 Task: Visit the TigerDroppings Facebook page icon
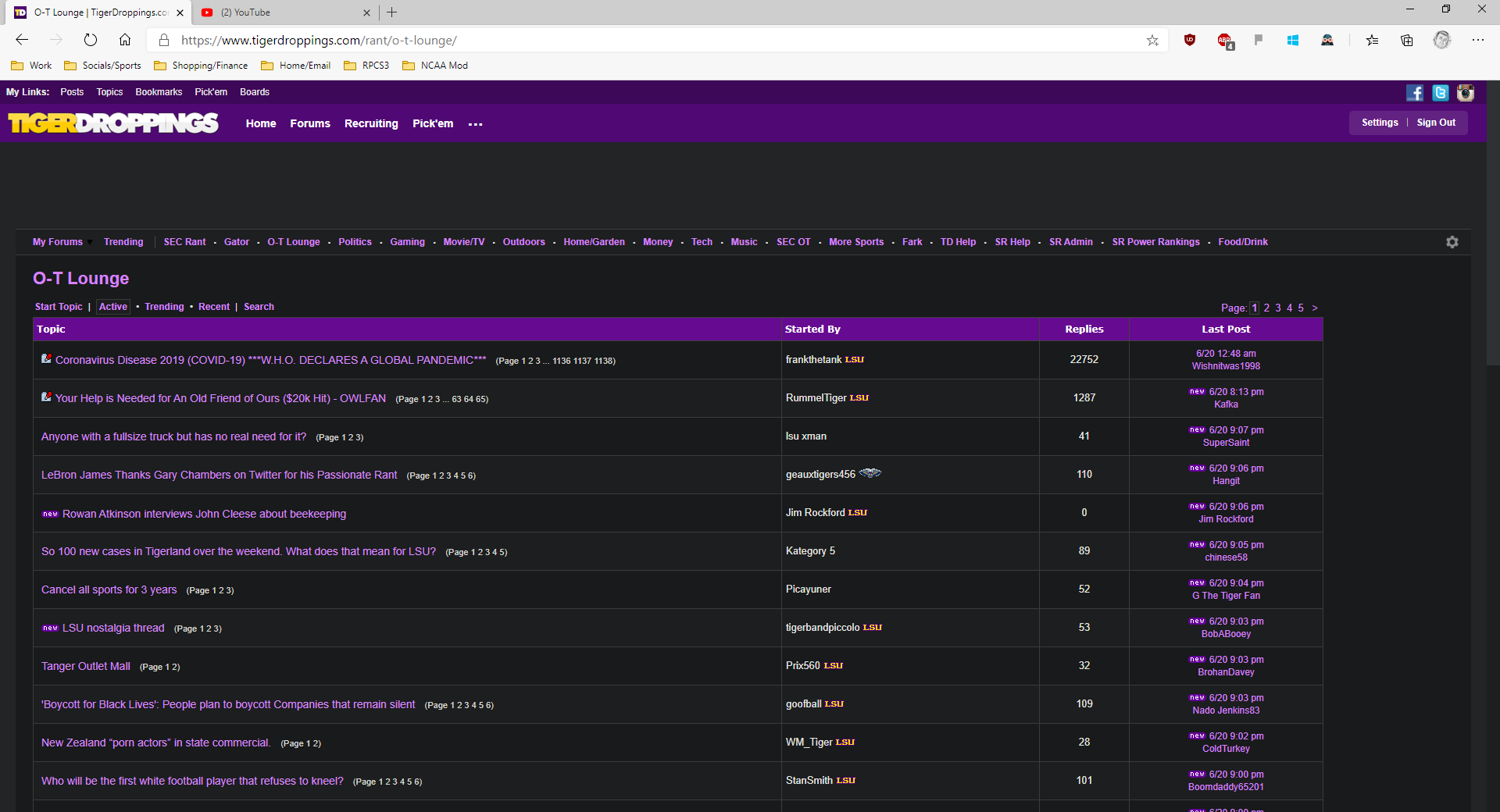click(x=1415, y=93)
